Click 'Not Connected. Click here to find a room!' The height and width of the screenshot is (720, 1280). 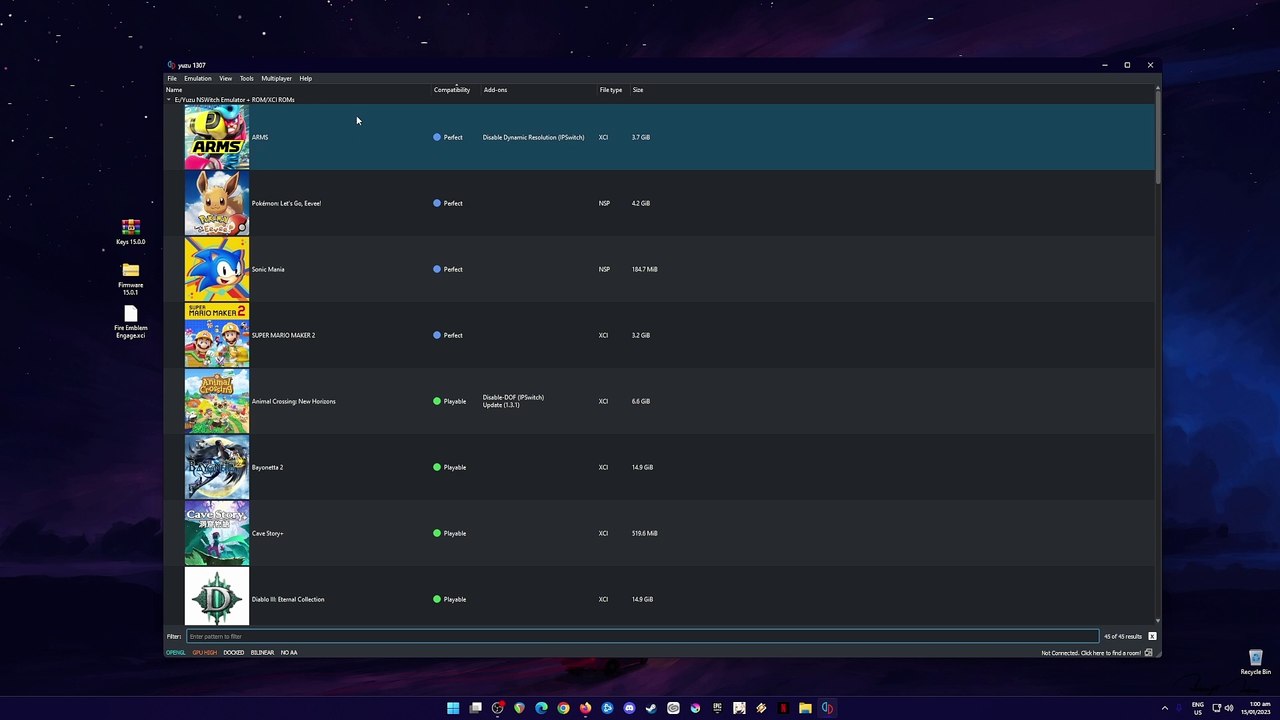point(1091,653)
